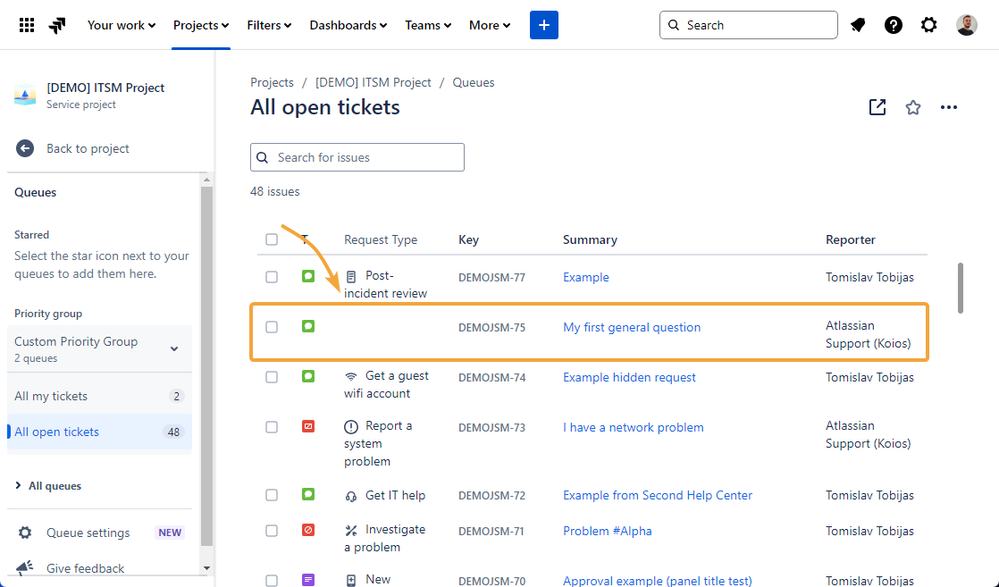Screen dimensions: 999x587
Task: Open the Filters dropdown
Action: click(x=269, y=25)
